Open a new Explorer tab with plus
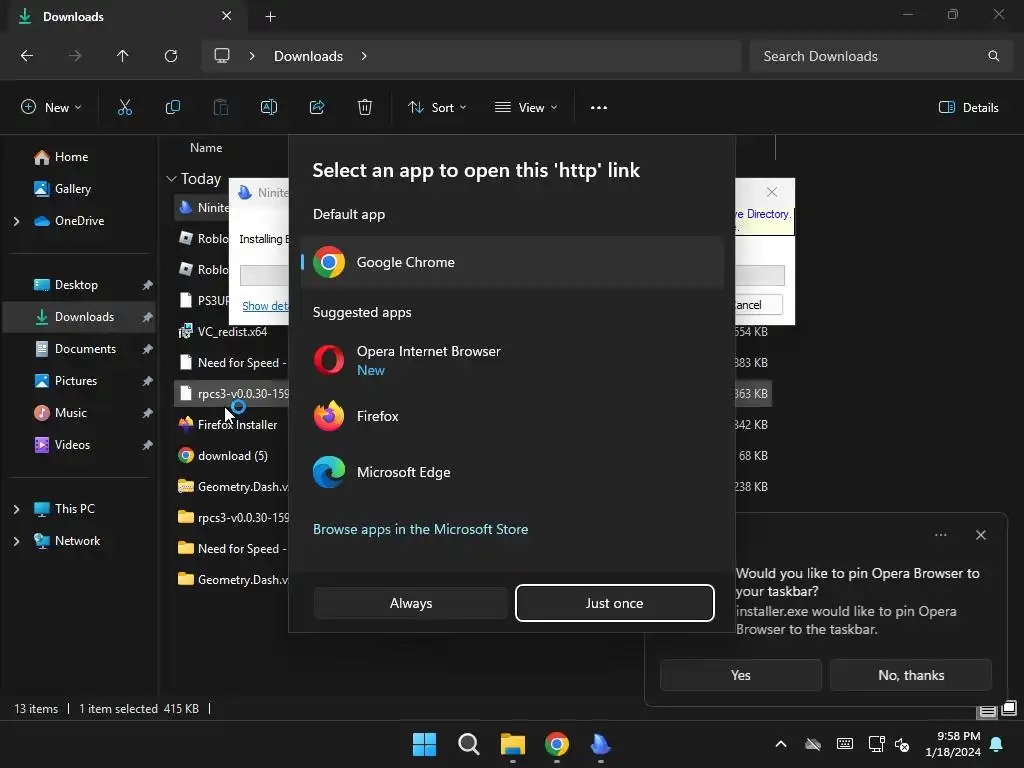Screen dimensions: 1024x768 coord(270,16)
